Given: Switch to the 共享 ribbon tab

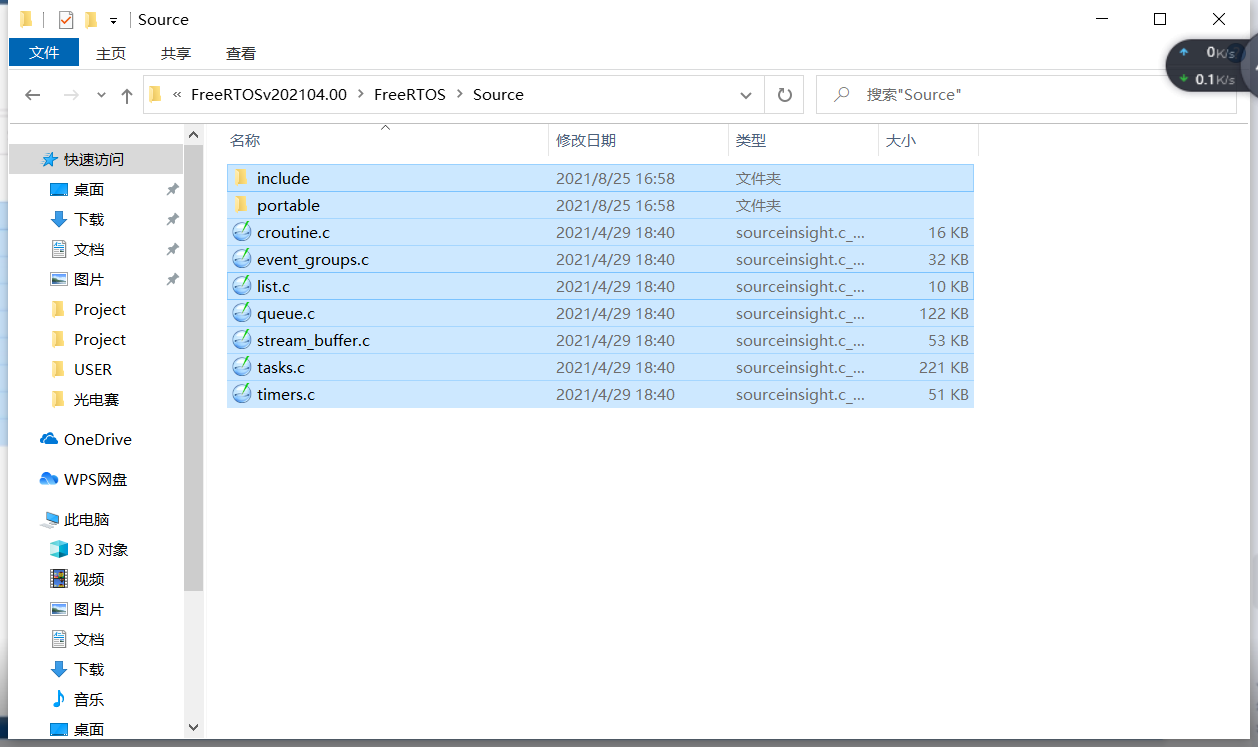Looking at the screenshot, I should pos(176,53).
